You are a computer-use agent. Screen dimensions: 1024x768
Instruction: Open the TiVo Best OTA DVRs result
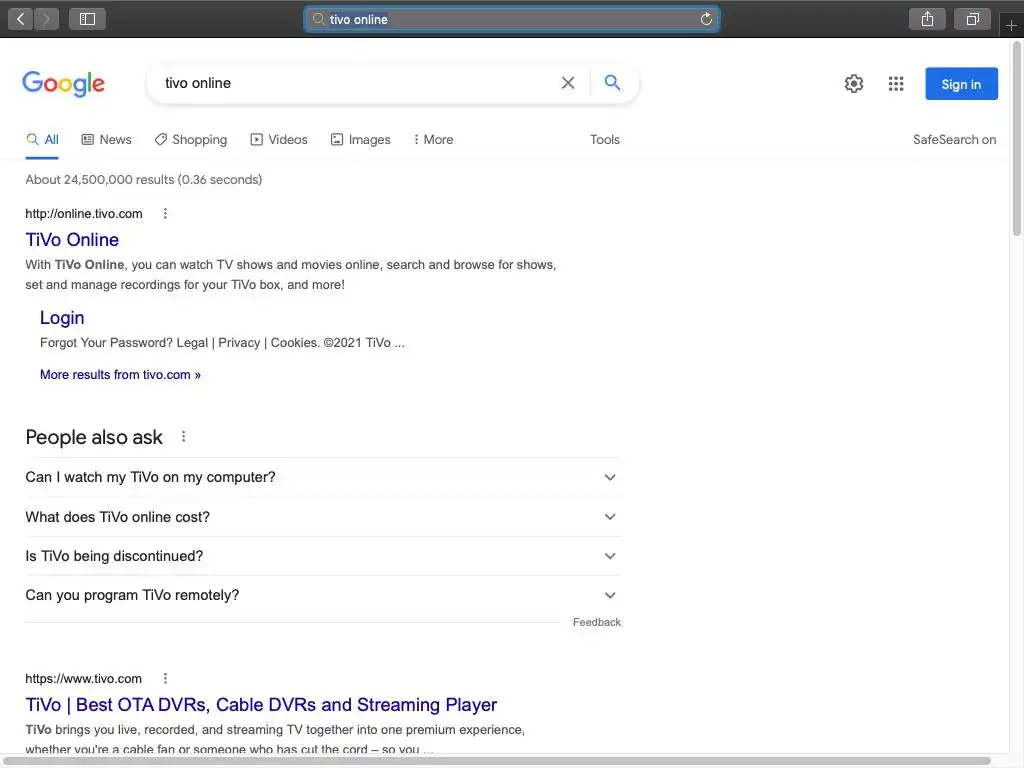[261, 705]
